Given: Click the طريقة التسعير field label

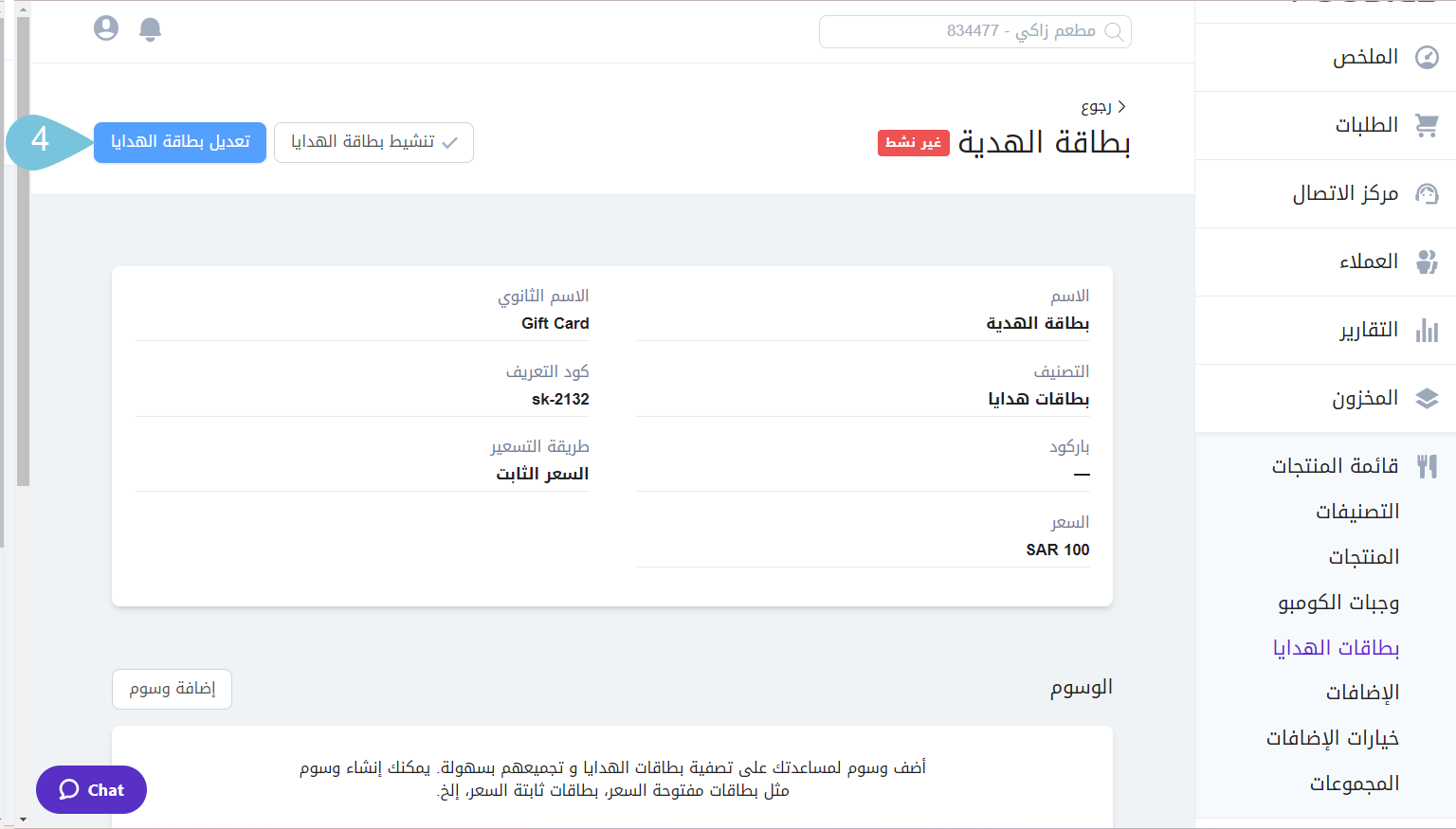Looking at the screenshot, I should [540, 446].
